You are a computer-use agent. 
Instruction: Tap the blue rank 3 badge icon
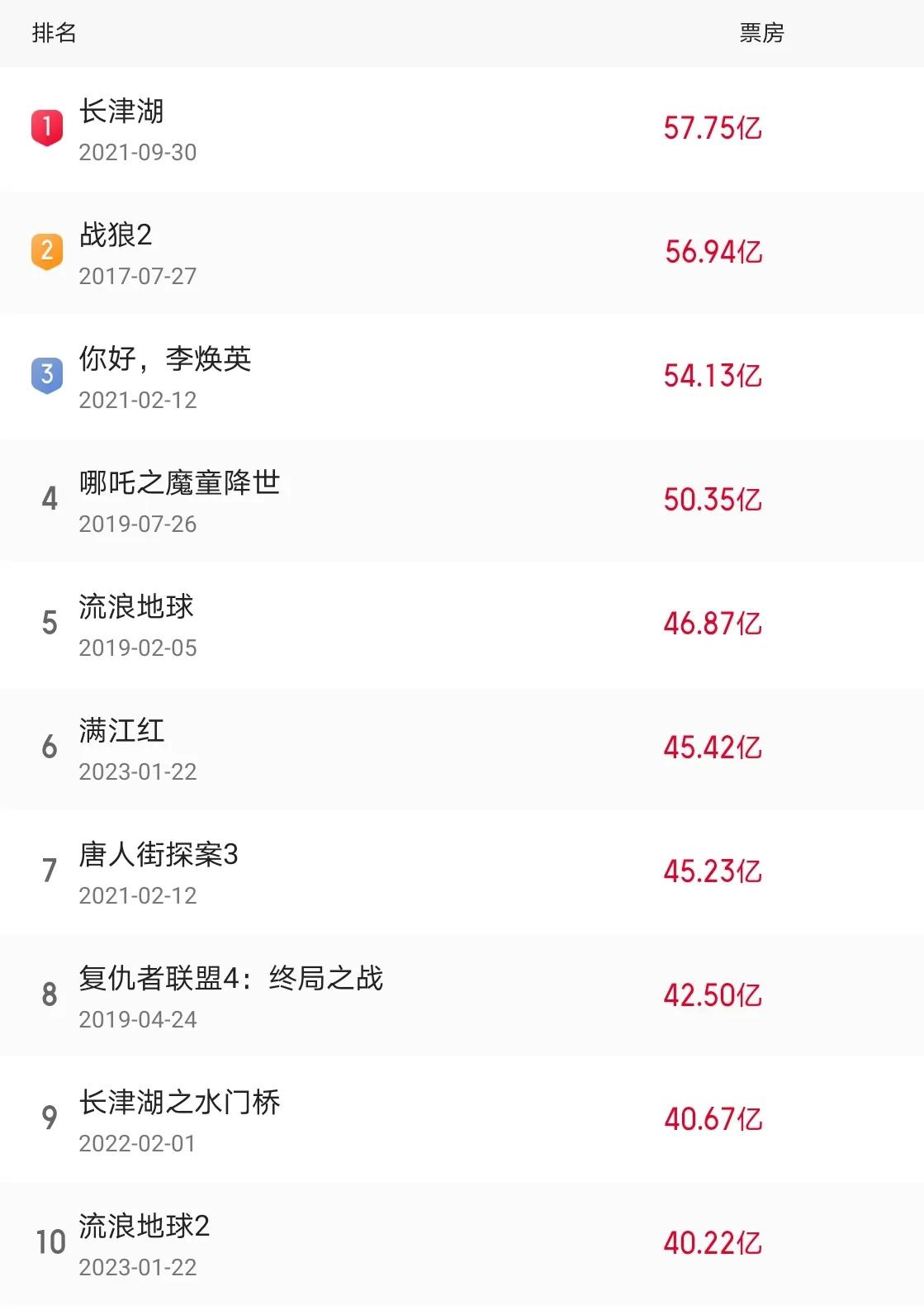tap(47, 375)
